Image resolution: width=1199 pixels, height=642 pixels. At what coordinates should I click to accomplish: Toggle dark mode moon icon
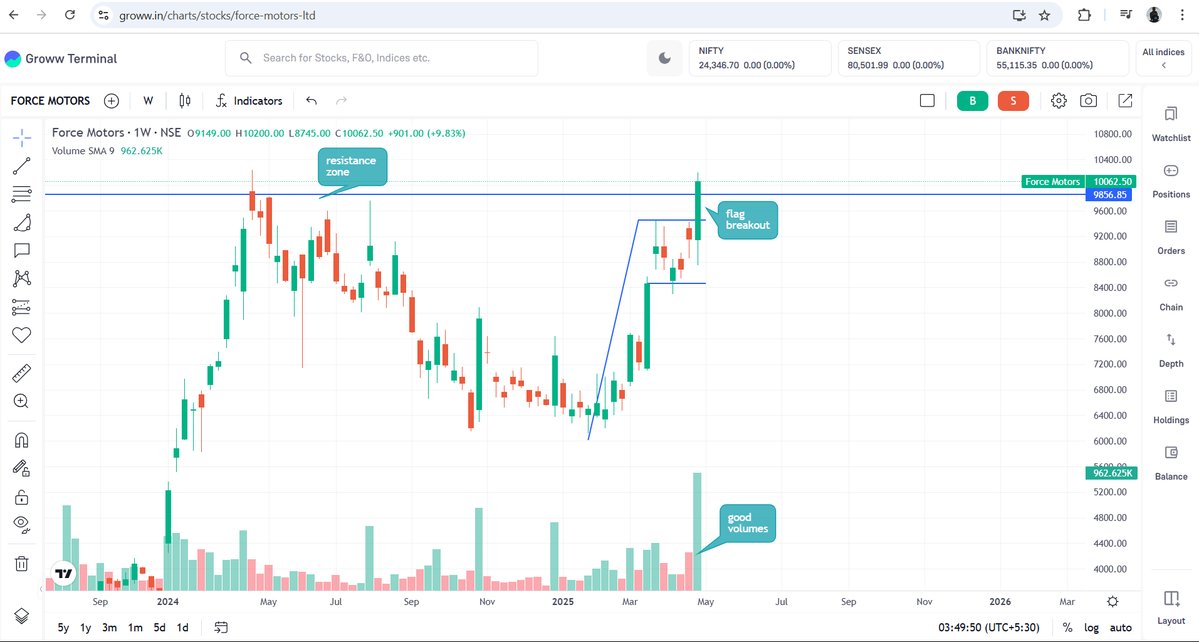(664, 58)
